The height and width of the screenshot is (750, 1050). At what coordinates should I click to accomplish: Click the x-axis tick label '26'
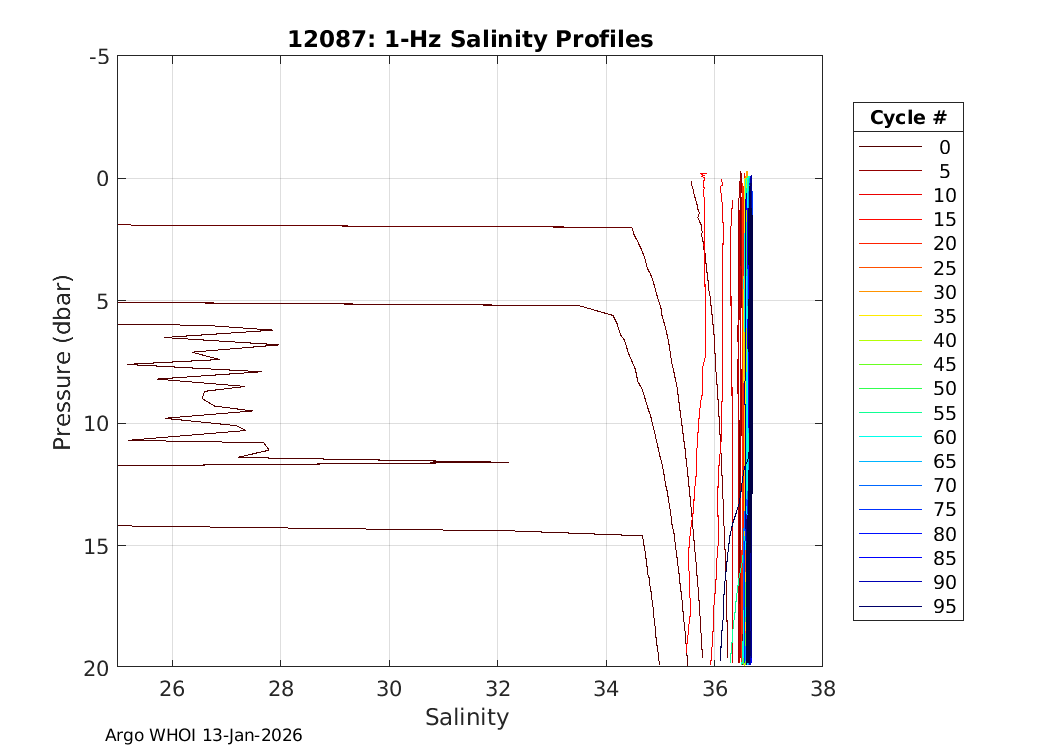(172, 688)
